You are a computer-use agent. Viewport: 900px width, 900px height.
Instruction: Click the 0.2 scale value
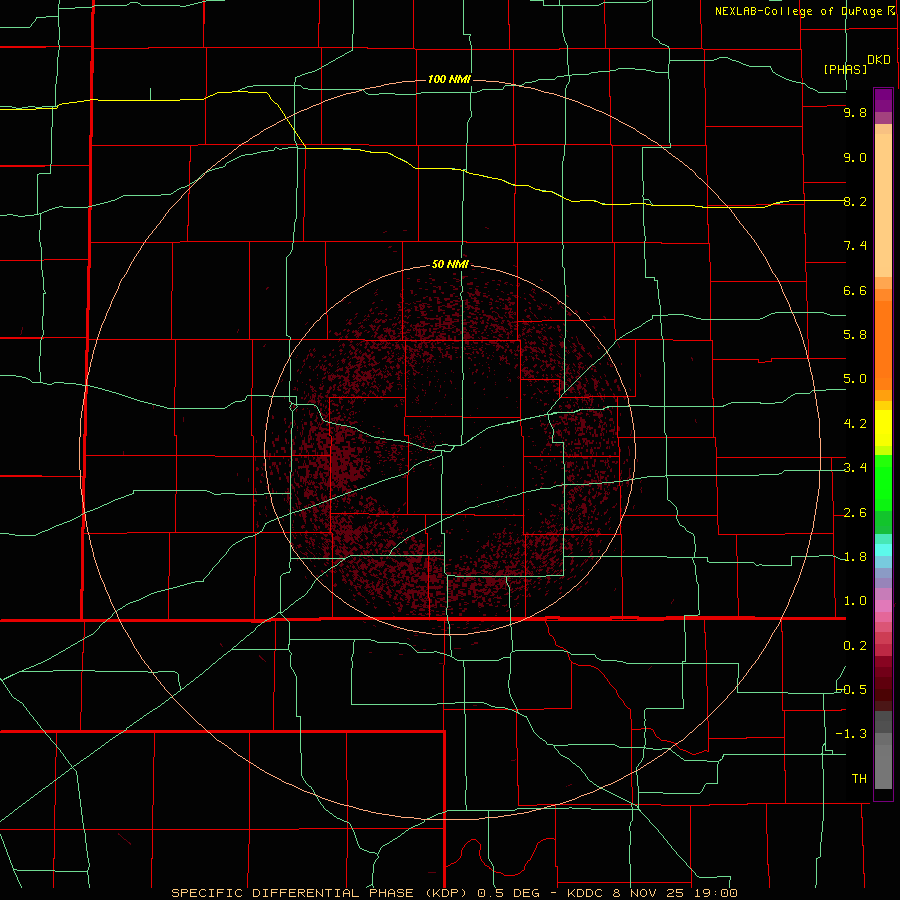pos(855,646)
